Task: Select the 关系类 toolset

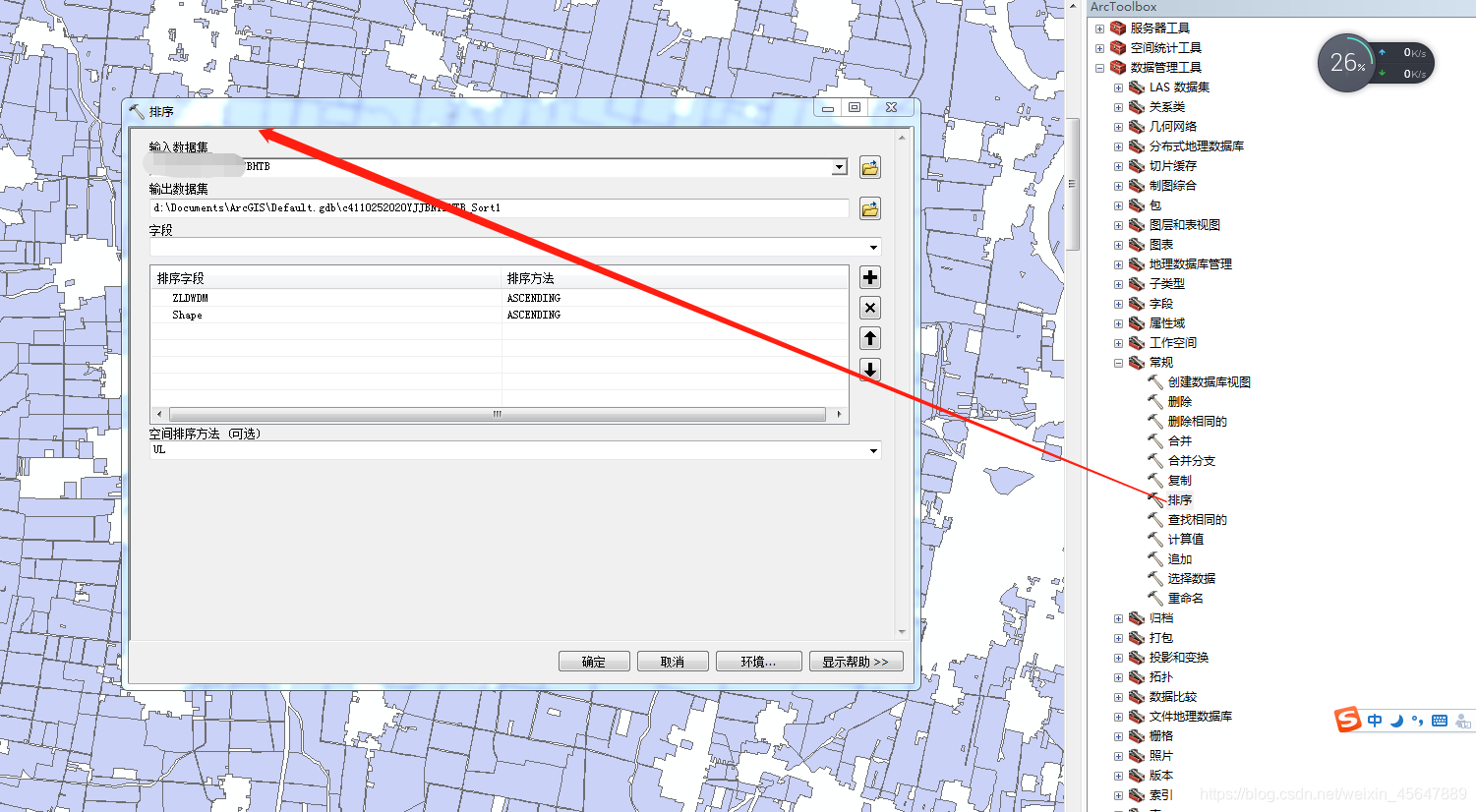Action: tap(1167, 107)
